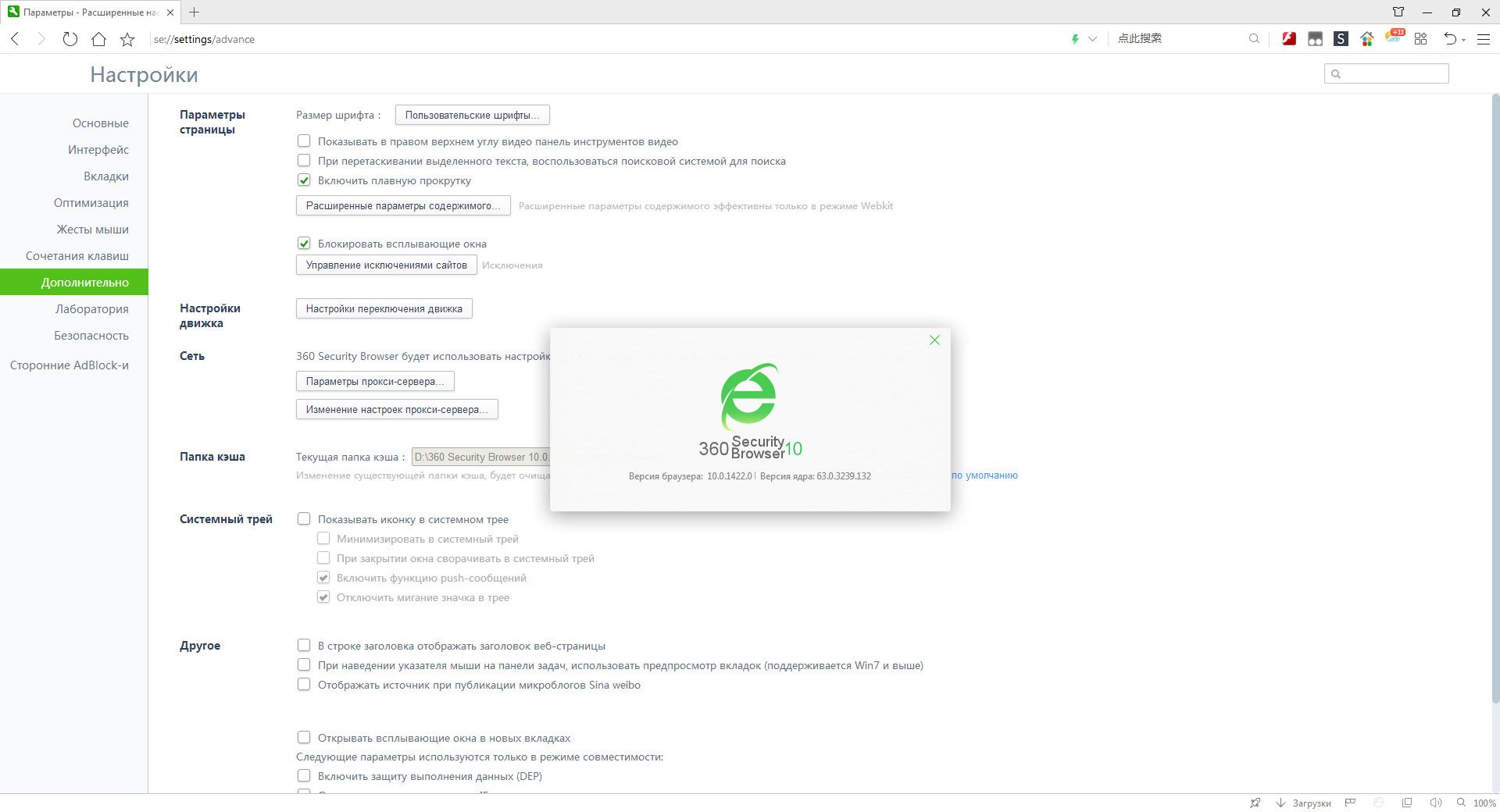Open the red Flash extension icon
Screen dimensions: 1500x812
pyautogui.click(x=1289, y=39)
